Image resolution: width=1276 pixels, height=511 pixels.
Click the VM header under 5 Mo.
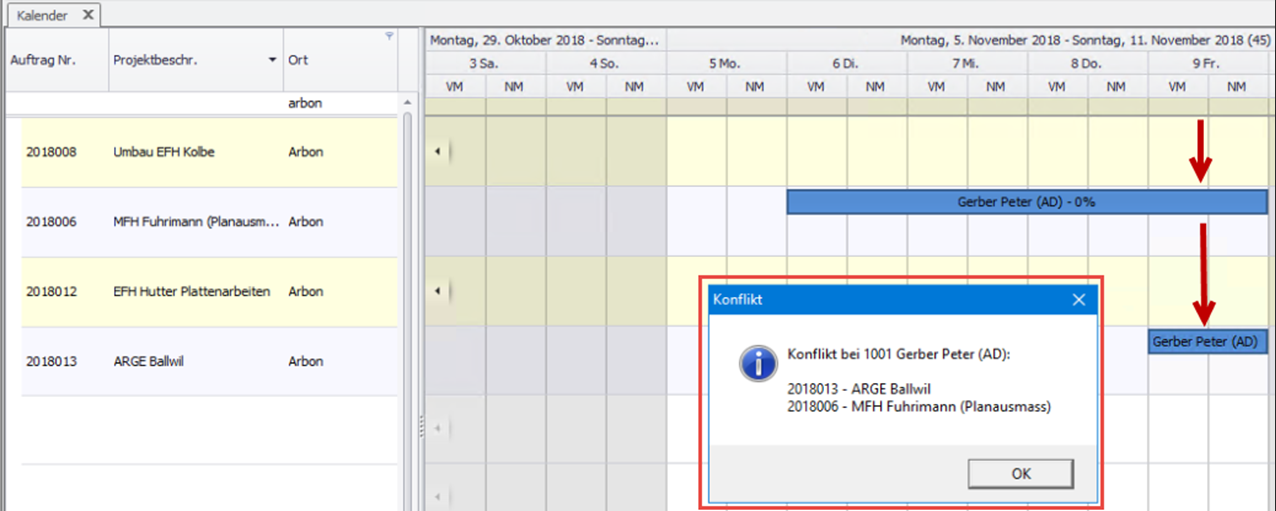pyautogui.click(x=696, y=87)
